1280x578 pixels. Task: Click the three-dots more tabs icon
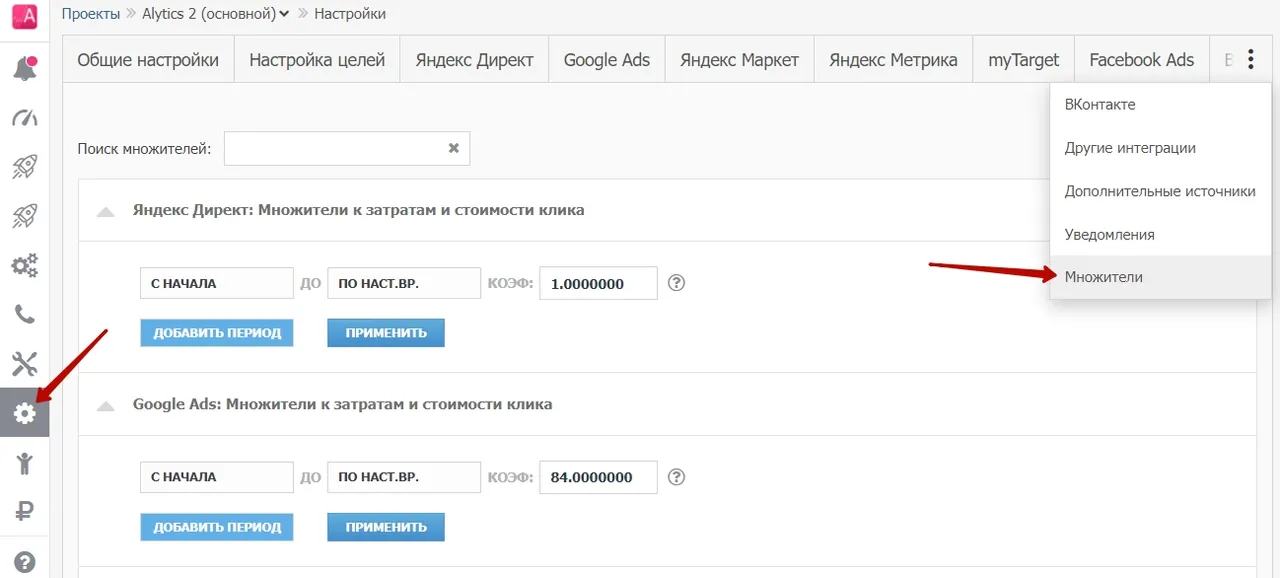(x=1250, y=60)
